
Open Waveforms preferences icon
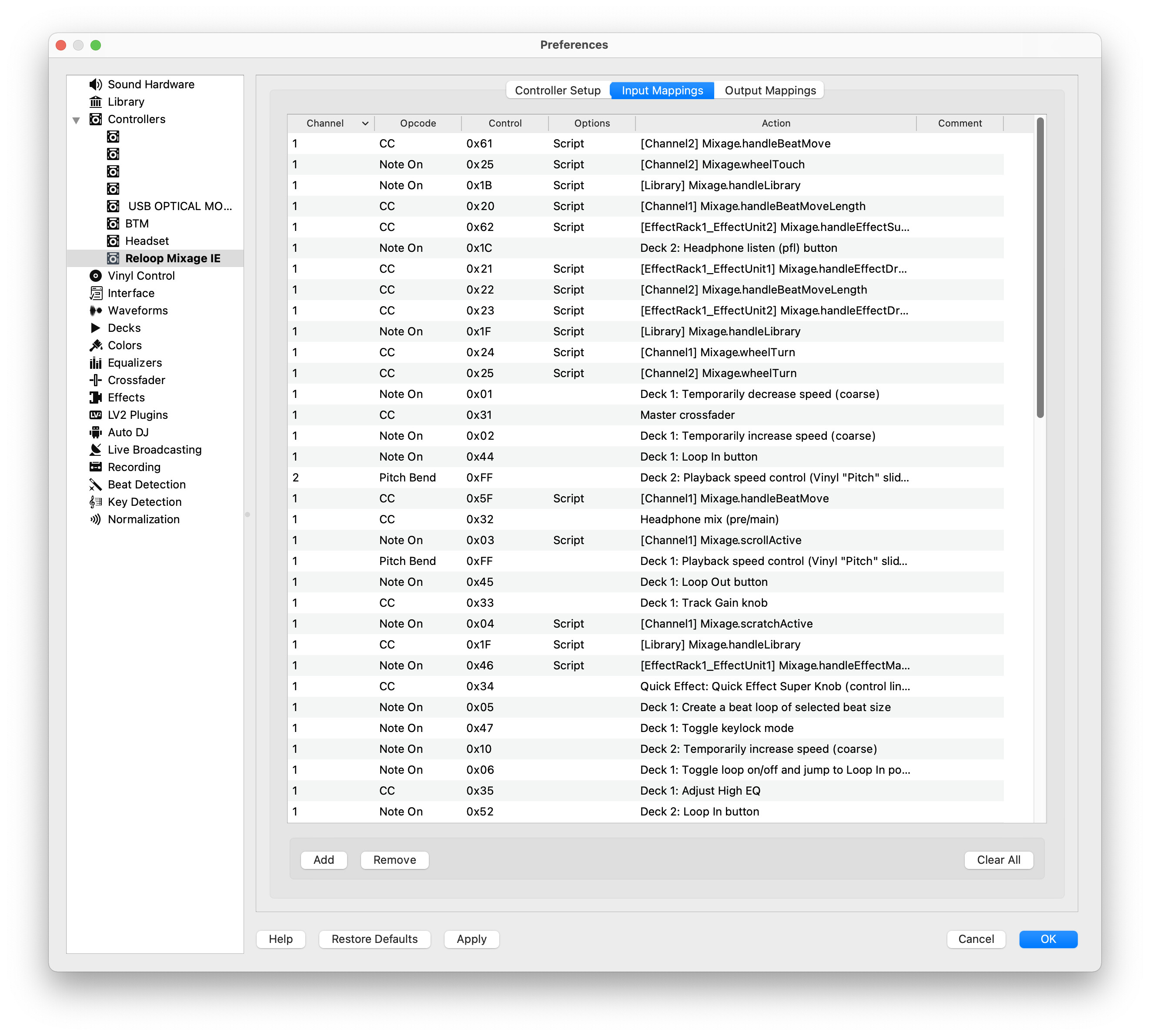click(x=95, y=311)
